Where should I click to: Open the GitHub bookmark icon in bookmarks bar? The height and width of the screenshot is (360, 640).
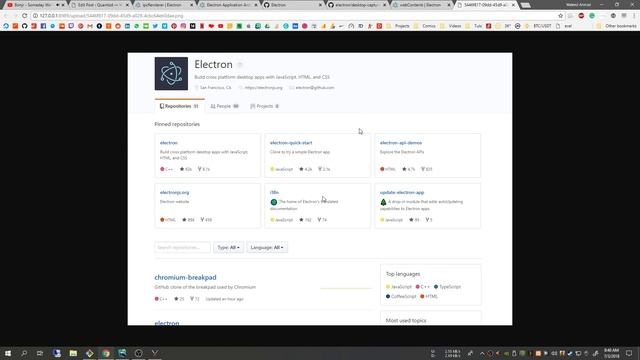(x=24, y=26)
